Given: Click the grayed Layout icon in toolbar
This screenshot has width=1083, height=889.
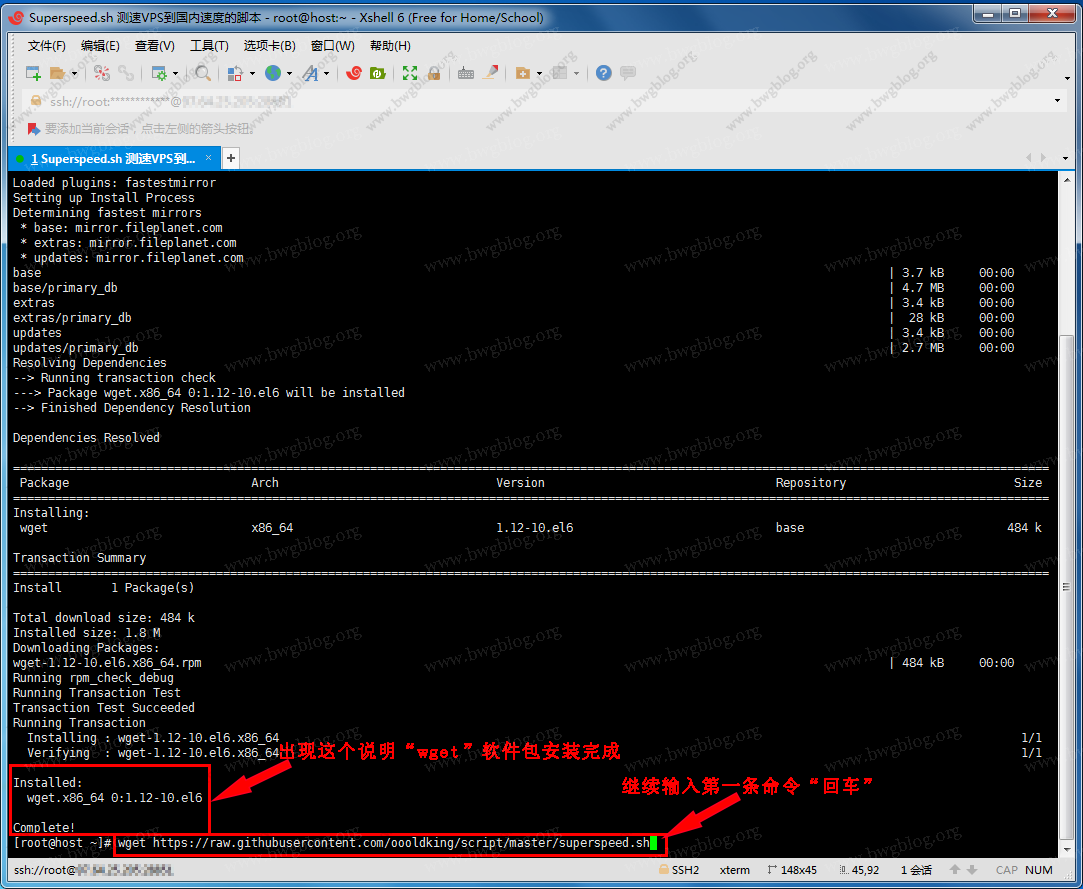Looking at the screenshot, I should [x=560, y=73].
